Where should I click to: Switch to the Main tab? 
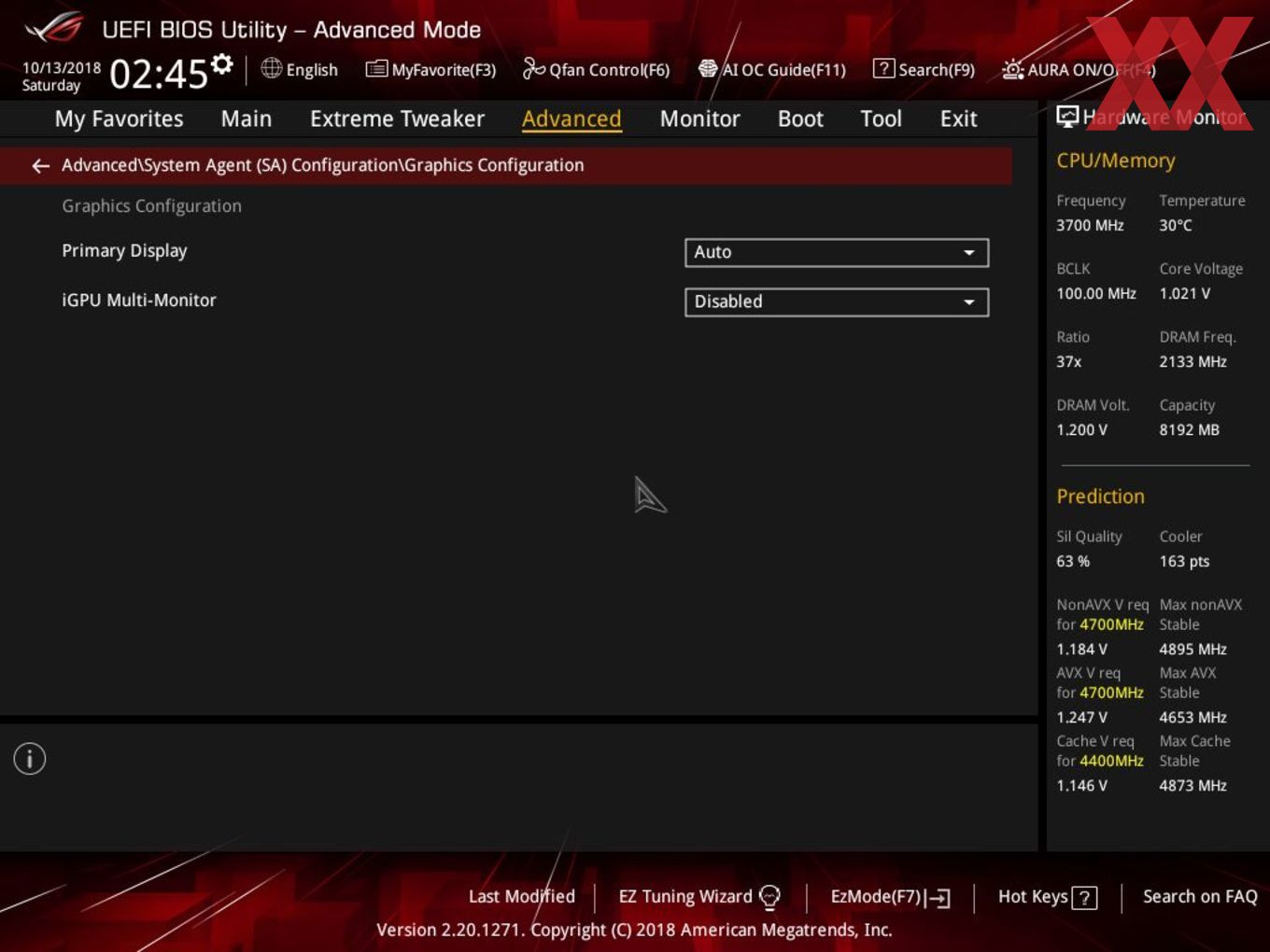click(247, 119)
